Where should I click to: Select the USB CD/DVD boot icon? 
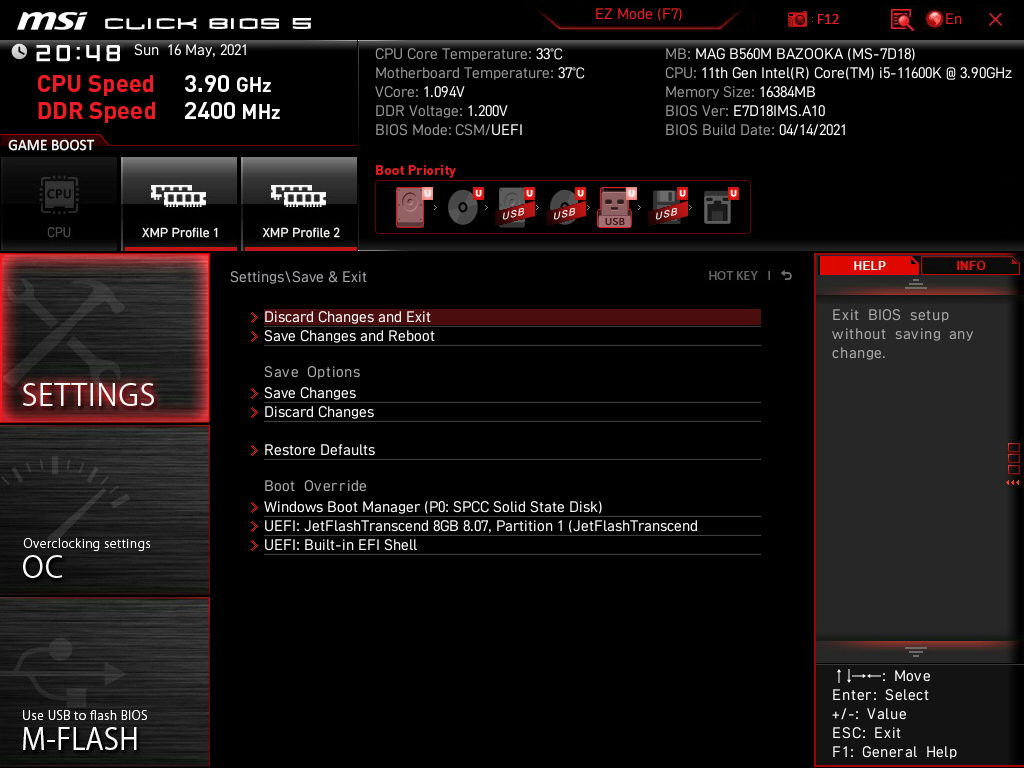(566, 207)
